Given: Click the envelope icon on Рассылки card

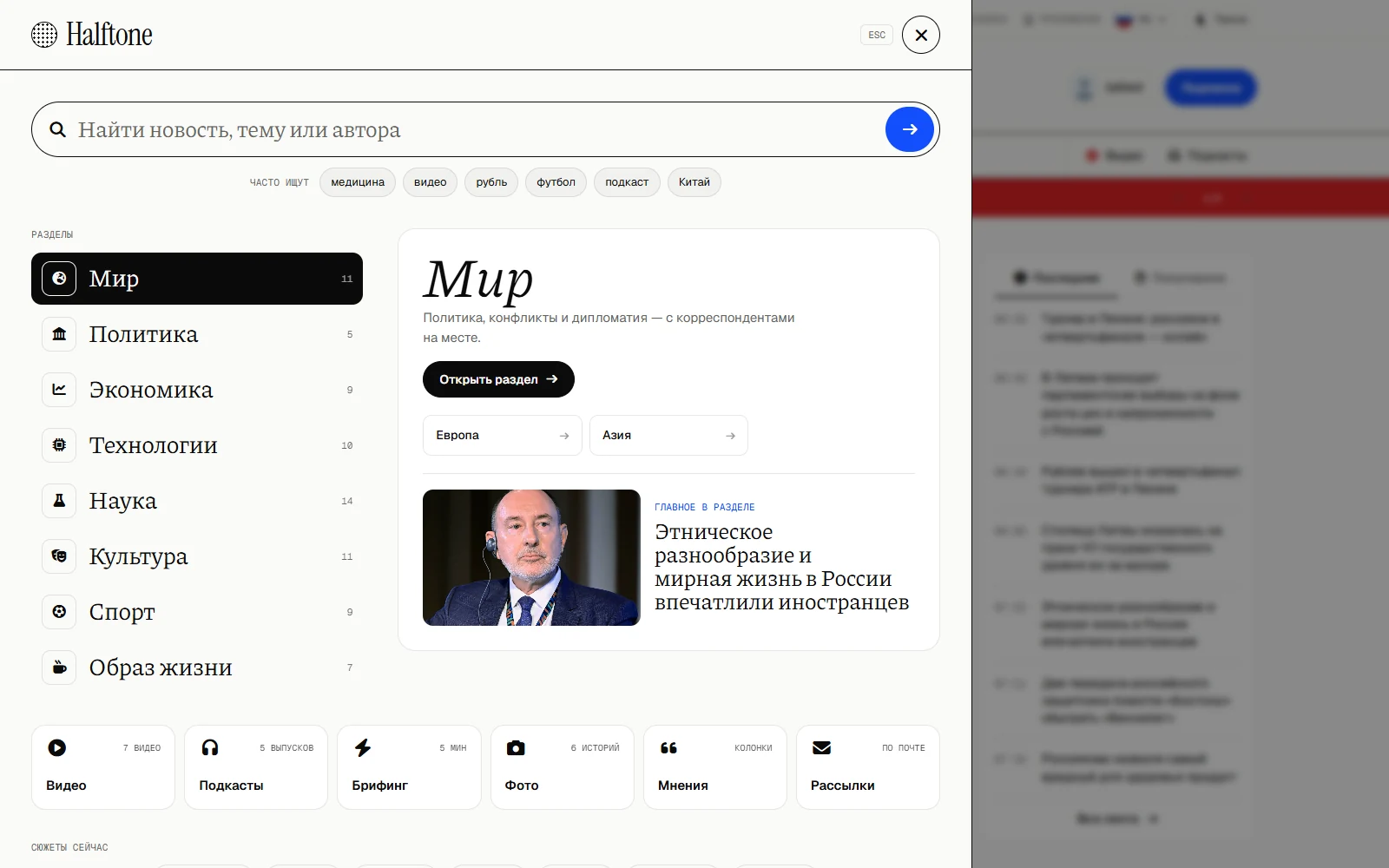Looking at the screenshot, I should pos(821,747).
